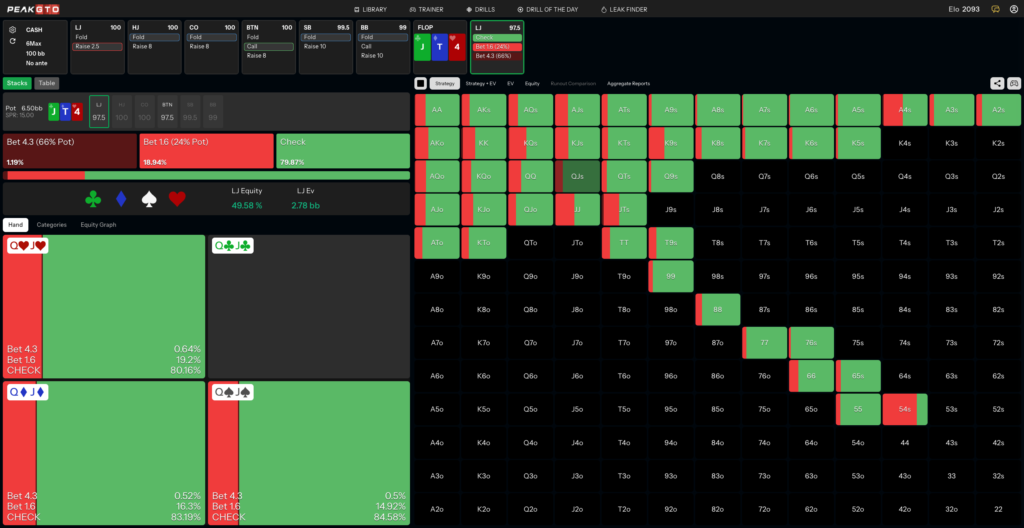This screenshot has height=528, width=1024.
Task: Select SB Raise 10 action
Action: coord(326,46)
